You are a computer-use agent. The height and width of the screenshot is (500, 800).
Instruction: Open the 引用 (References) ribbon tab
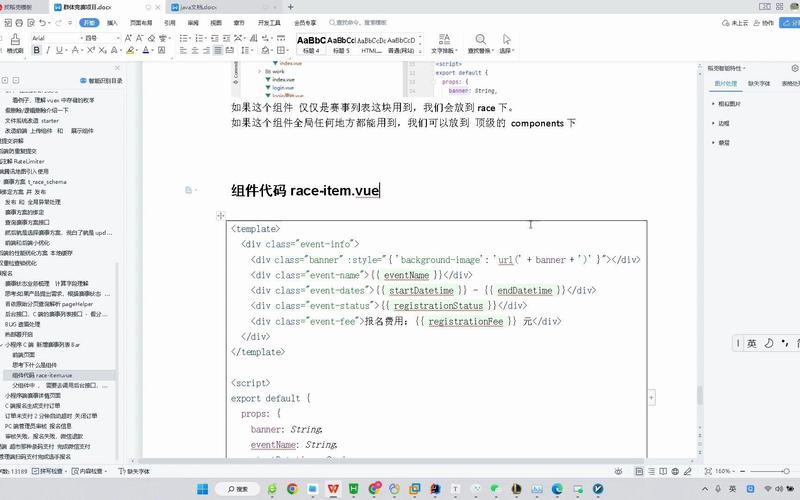[170, 22]
